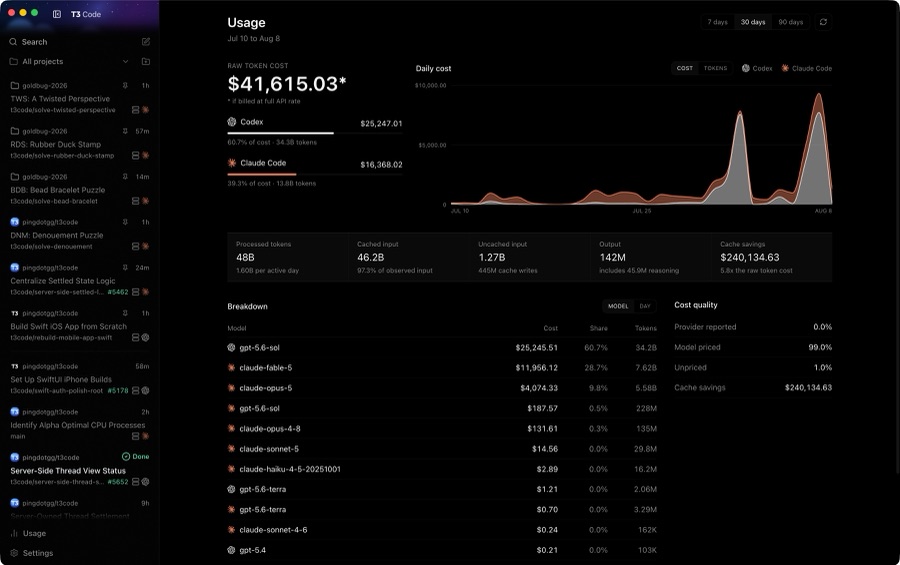Switch breakdown to DAY view

[x=645, y=306]
